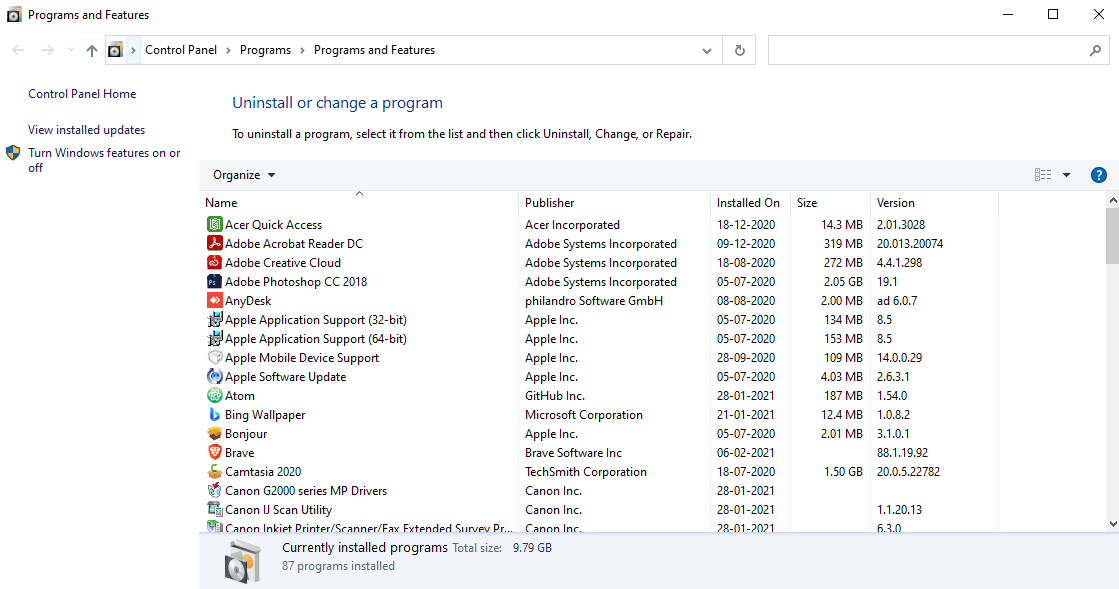The width and height of the screenshot is (1119, 589).
Task: Click the AnyDesk program icon
Action: [x=214, y=301]
